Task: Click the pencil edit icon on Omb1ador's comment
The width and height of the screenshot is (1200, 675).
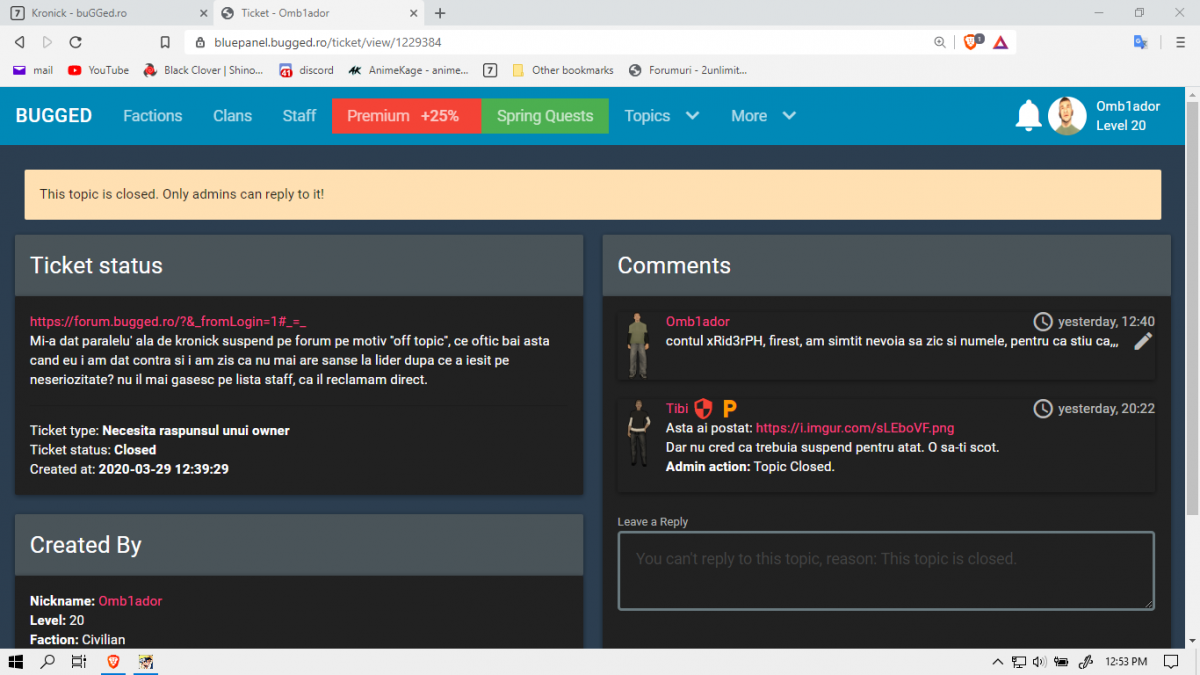Action: click(1143, 342)
